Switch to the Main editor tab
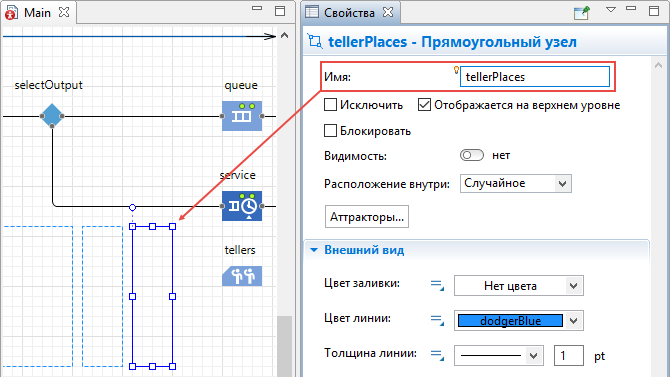Screen dimensions: 670x377 coord(37,13)
